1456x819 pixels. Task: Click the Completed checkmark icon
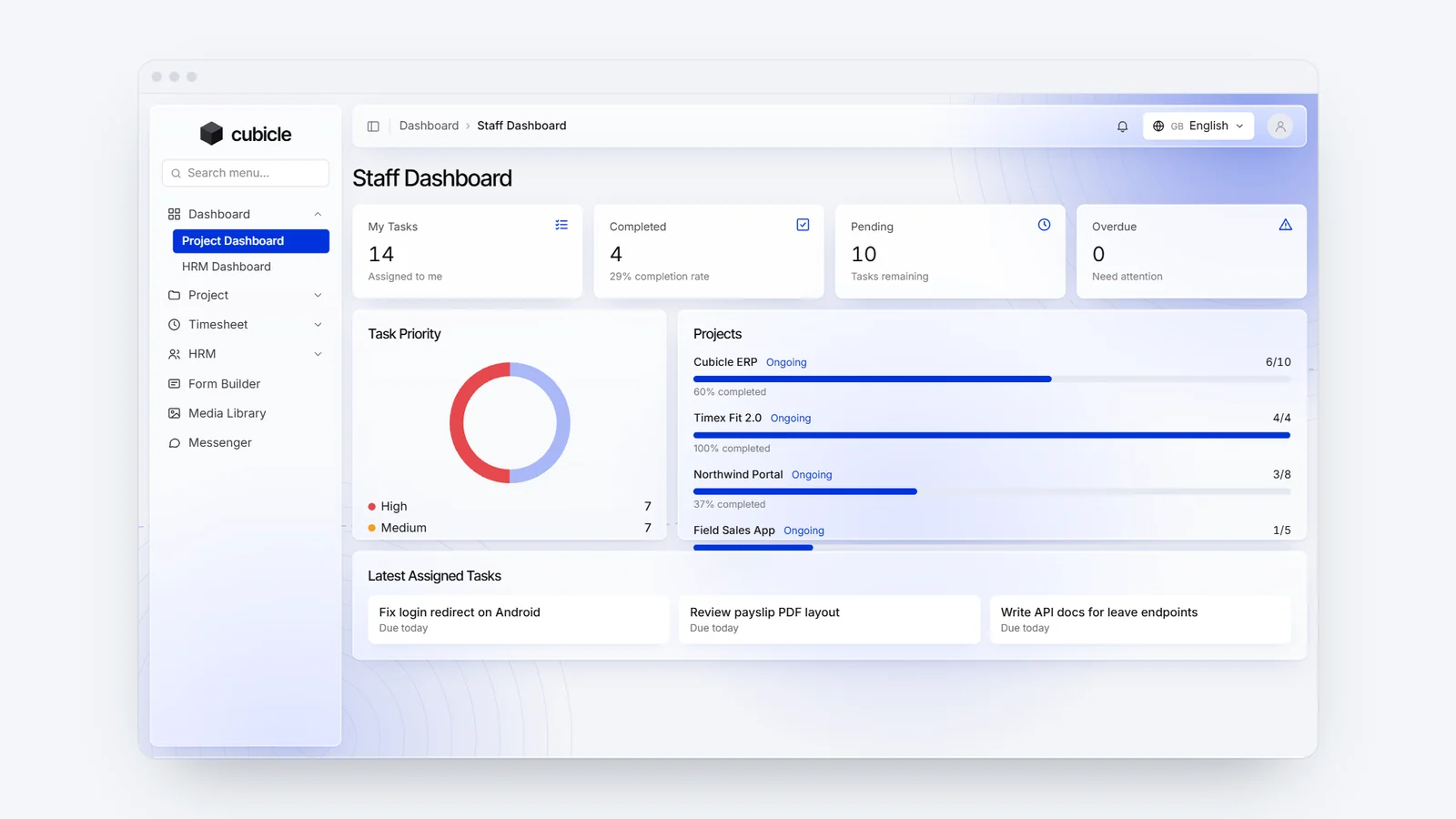click(803, 225)
